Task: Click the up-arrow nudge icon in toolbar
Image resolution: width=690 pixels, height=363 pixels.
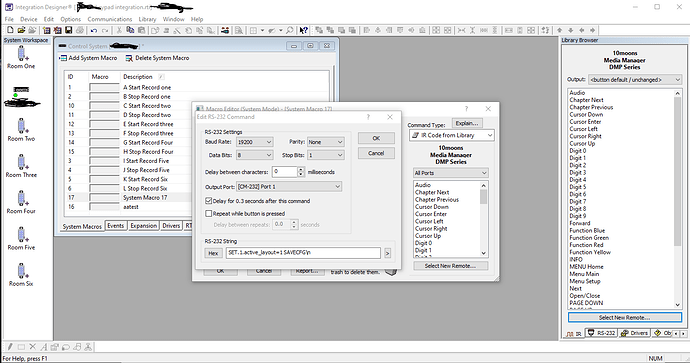Action: 559,30
